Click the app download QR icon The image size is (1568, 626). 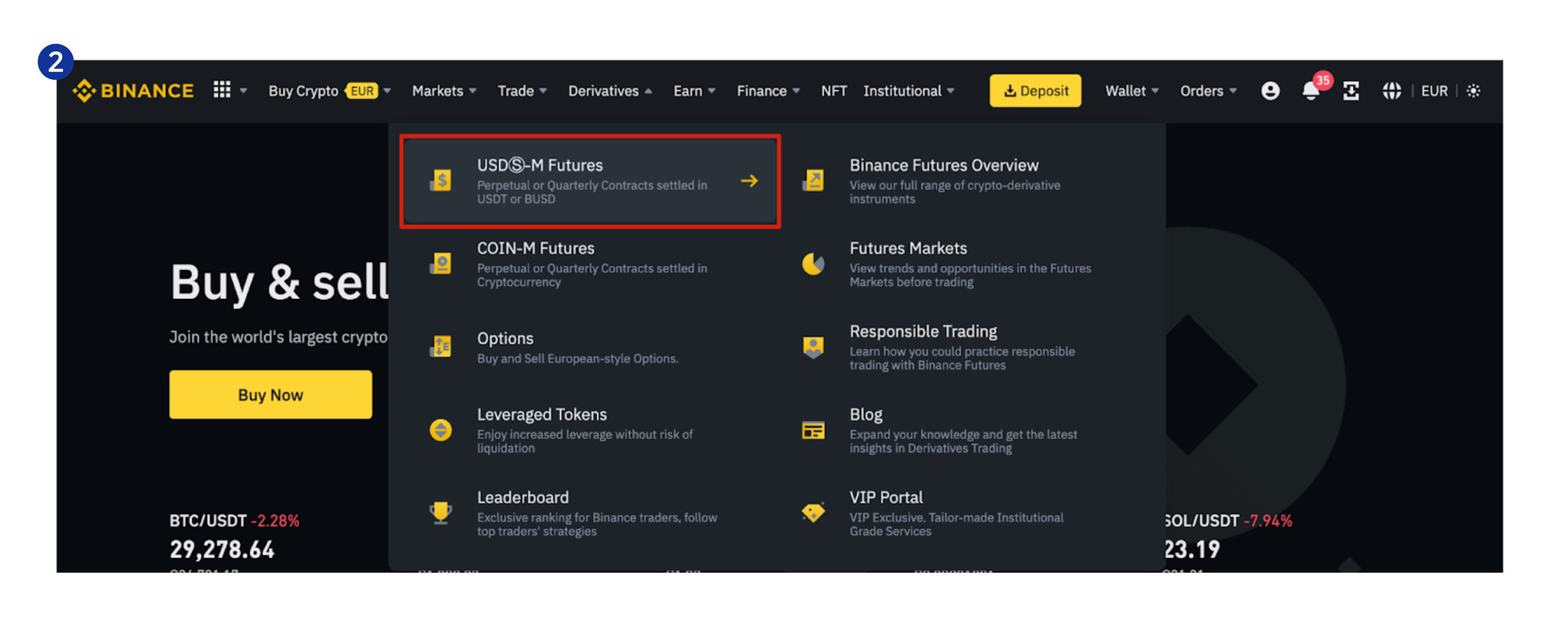click(x=1352, y=91)
